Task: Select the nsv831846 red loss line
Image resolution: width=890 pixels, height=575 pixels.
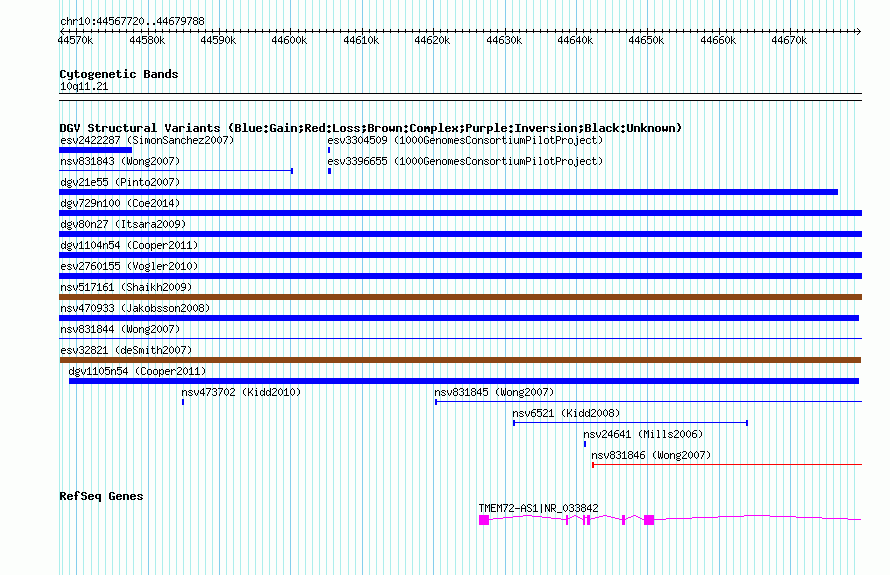Action: 727,465
